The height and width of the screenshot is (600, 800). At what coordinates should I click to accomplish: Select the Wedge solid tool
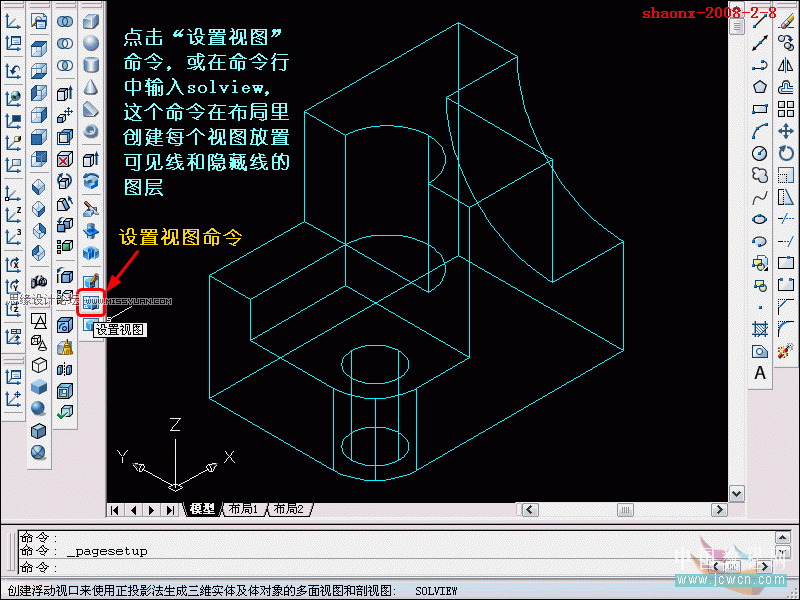tap(91, 109)
